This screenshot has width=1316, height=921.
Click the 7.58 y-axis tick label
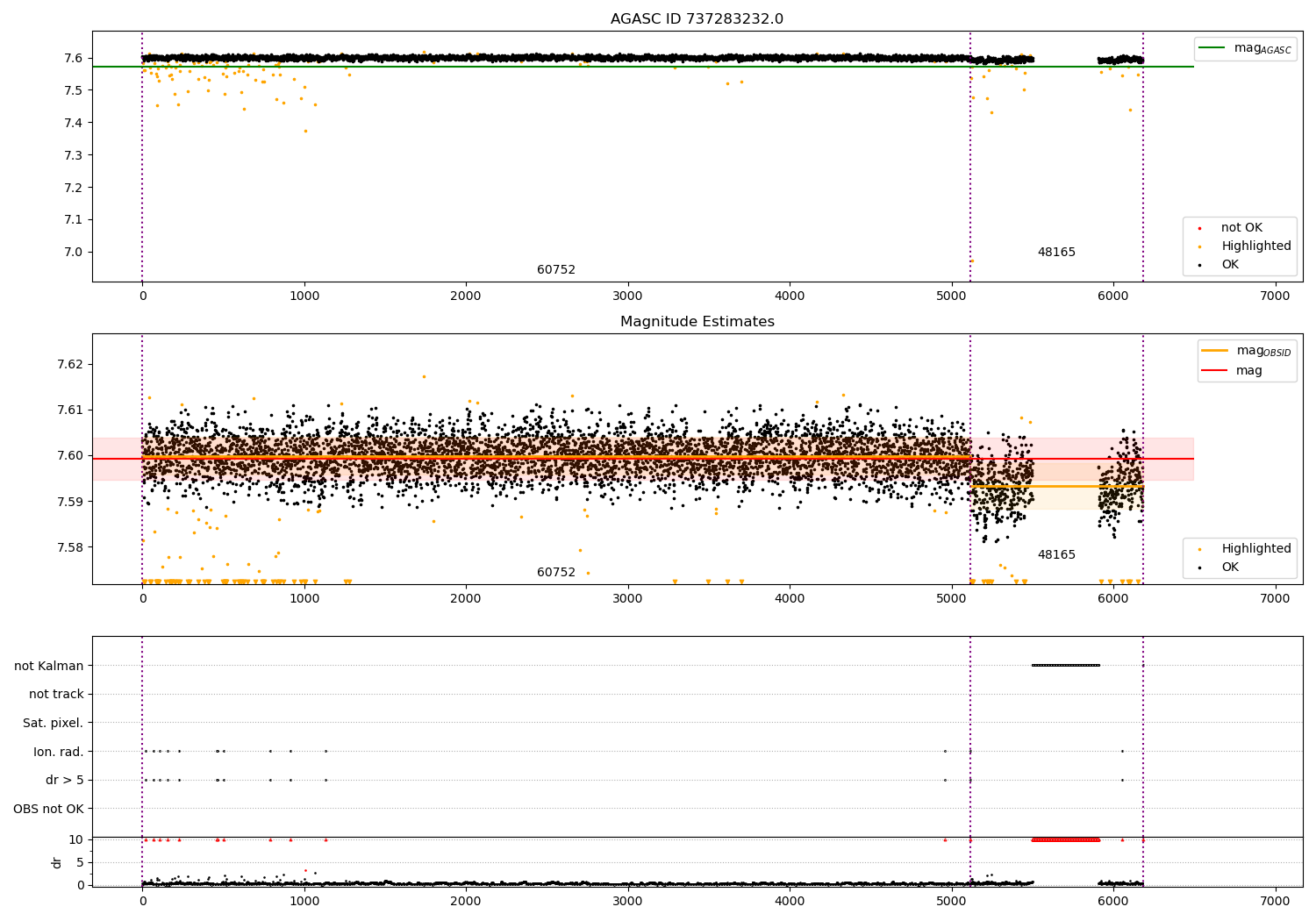[x=69, y=547]
